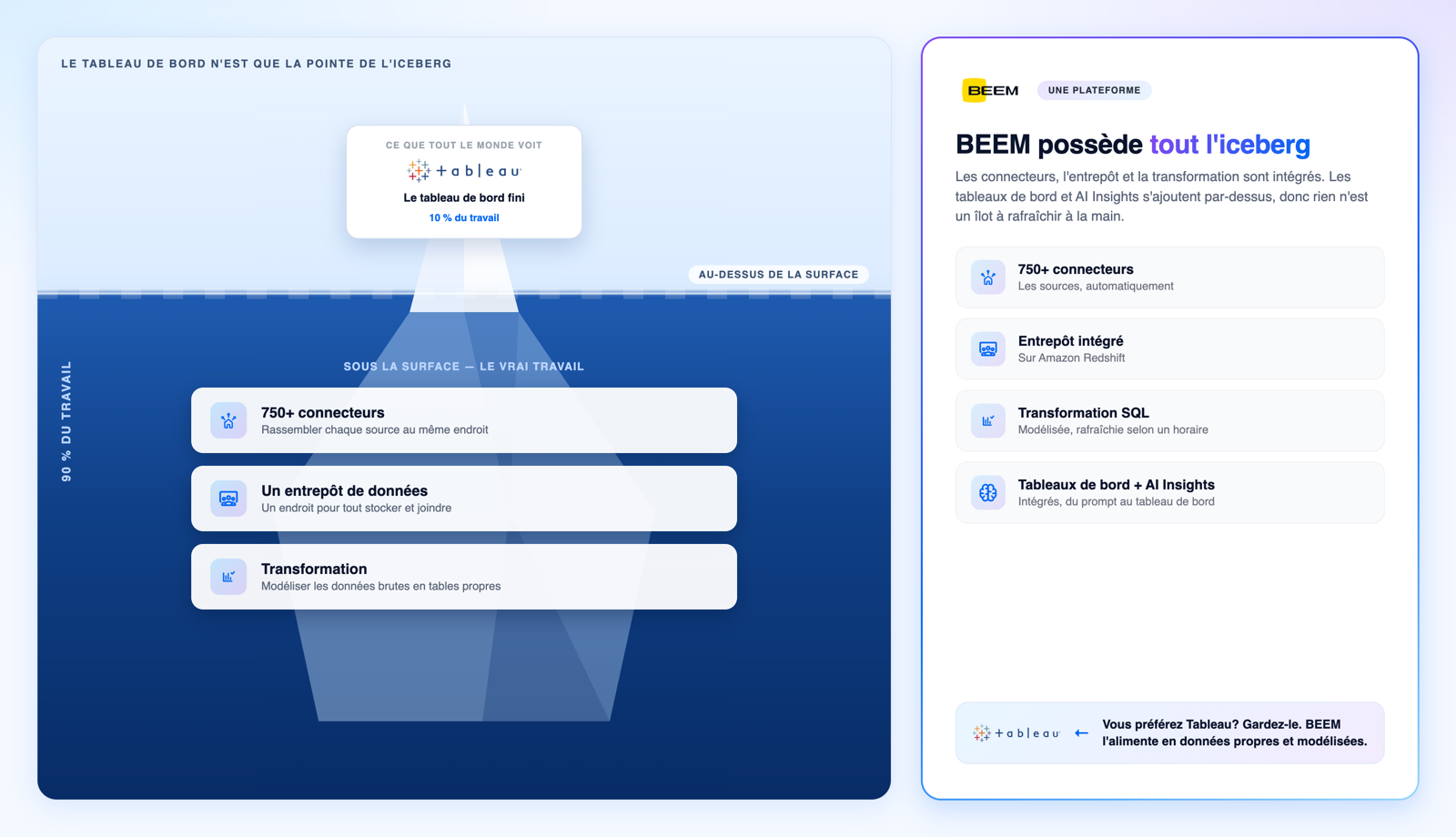Image resolution: width=1456 pixels, height=837 pixels.
Task: Click the chart icon beside Transformation card
Action: [228, 577]
